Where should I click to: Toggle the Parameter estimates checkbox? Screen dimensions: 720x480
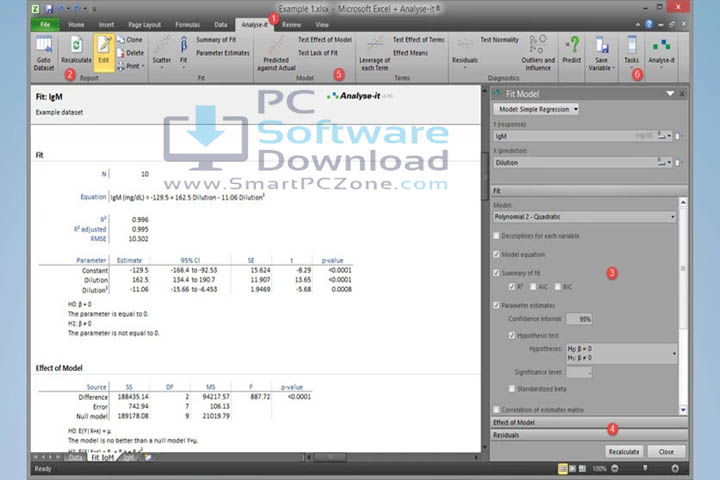(x=496, y=305)
